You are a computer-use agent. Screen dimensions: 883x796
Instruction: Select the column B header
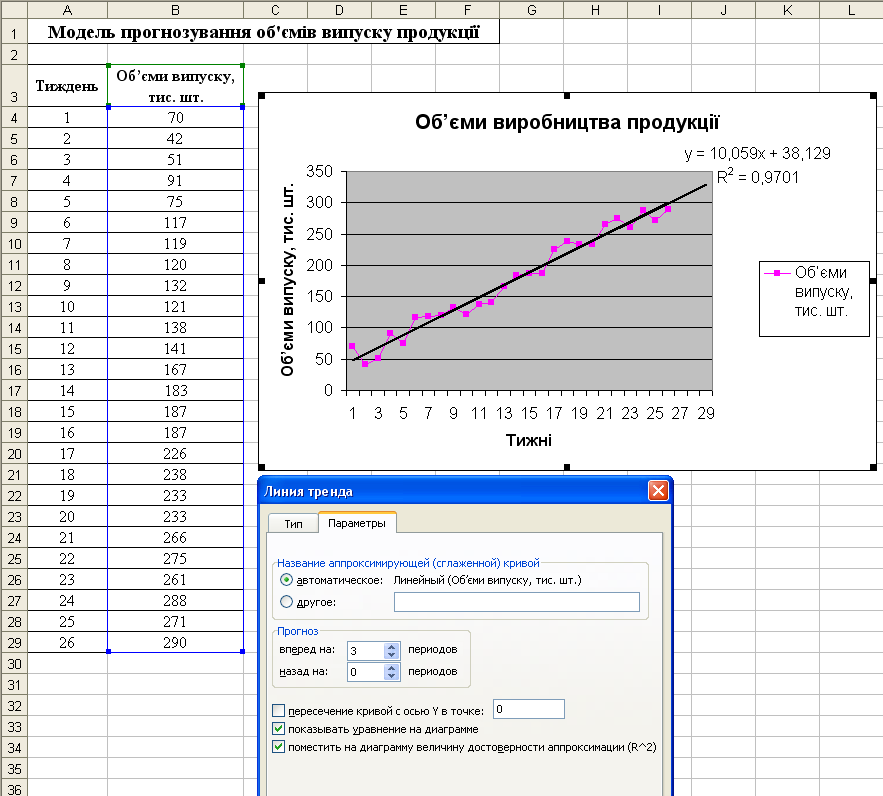(175, 10)
